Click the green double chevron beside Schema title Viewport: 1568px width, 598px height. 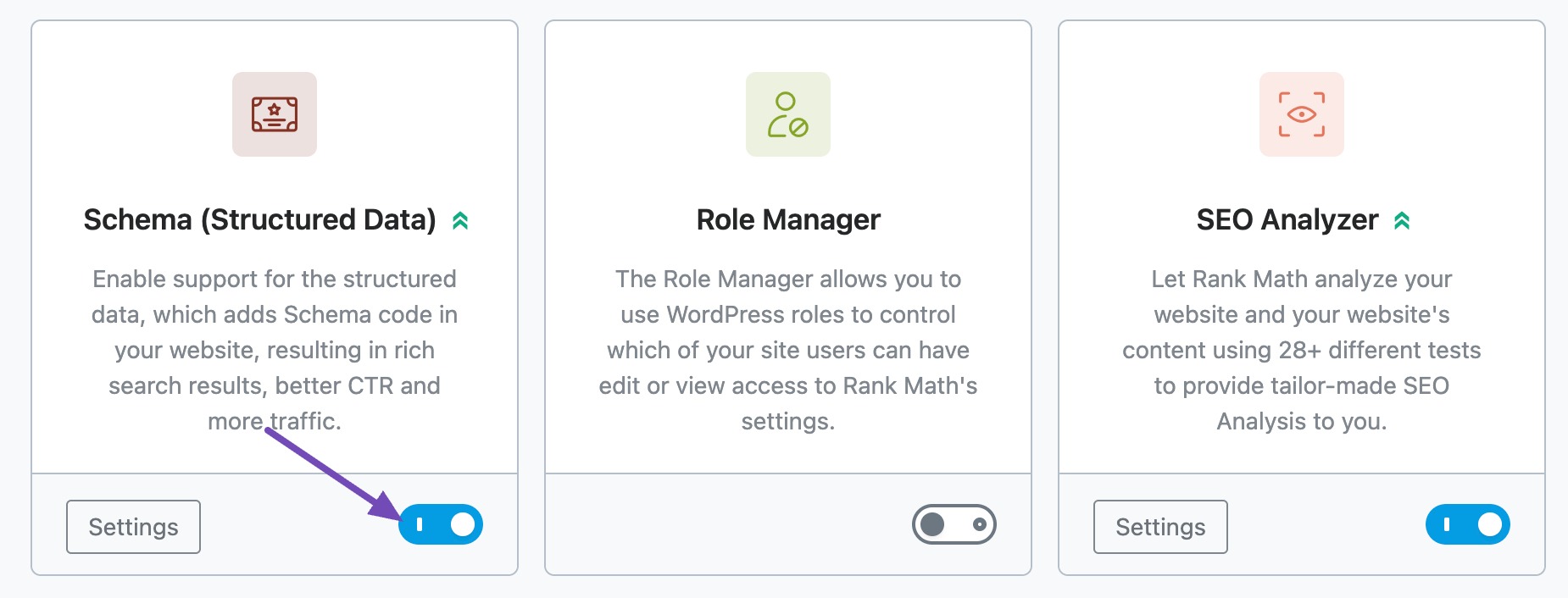point(460,219)
